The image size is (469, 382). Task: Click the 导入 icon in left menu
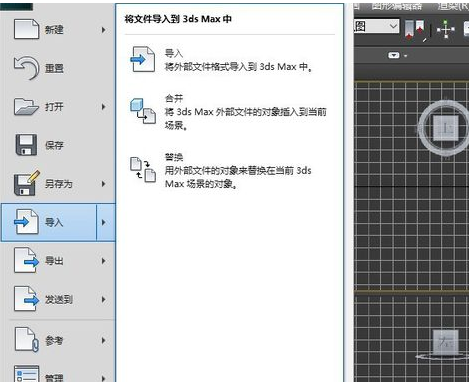26,222
